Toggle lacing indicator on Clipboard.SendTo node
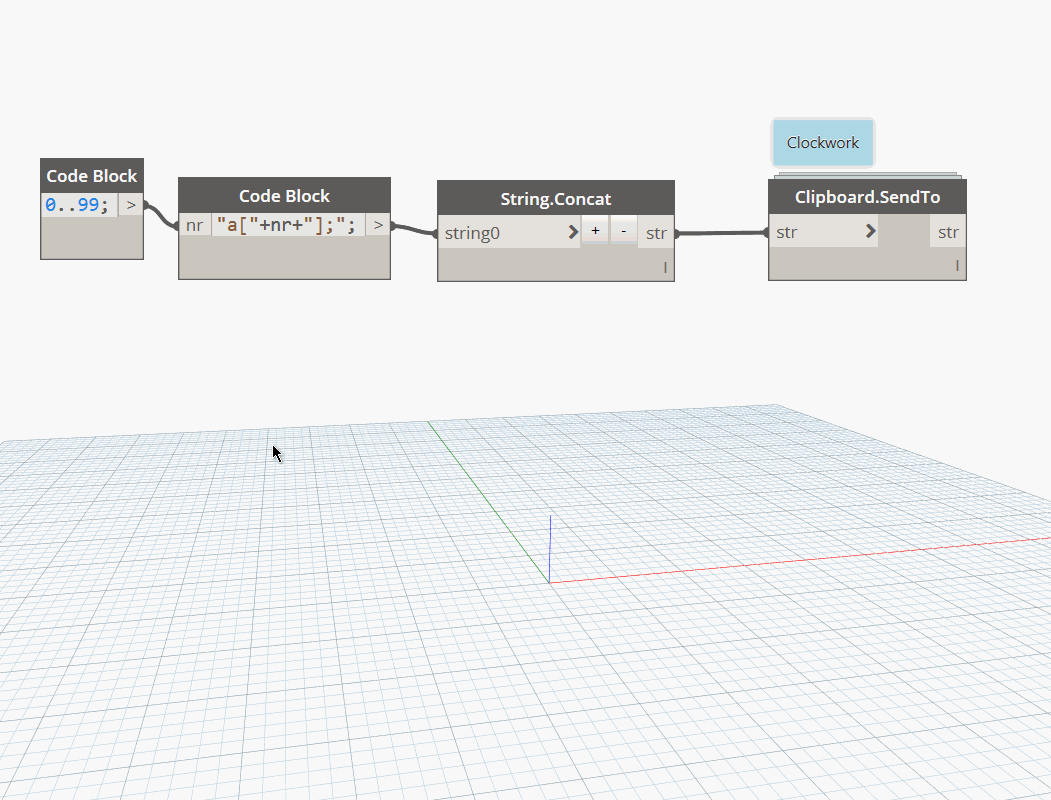The height and width of the screenshot is (800, 1051). [957, 266]
